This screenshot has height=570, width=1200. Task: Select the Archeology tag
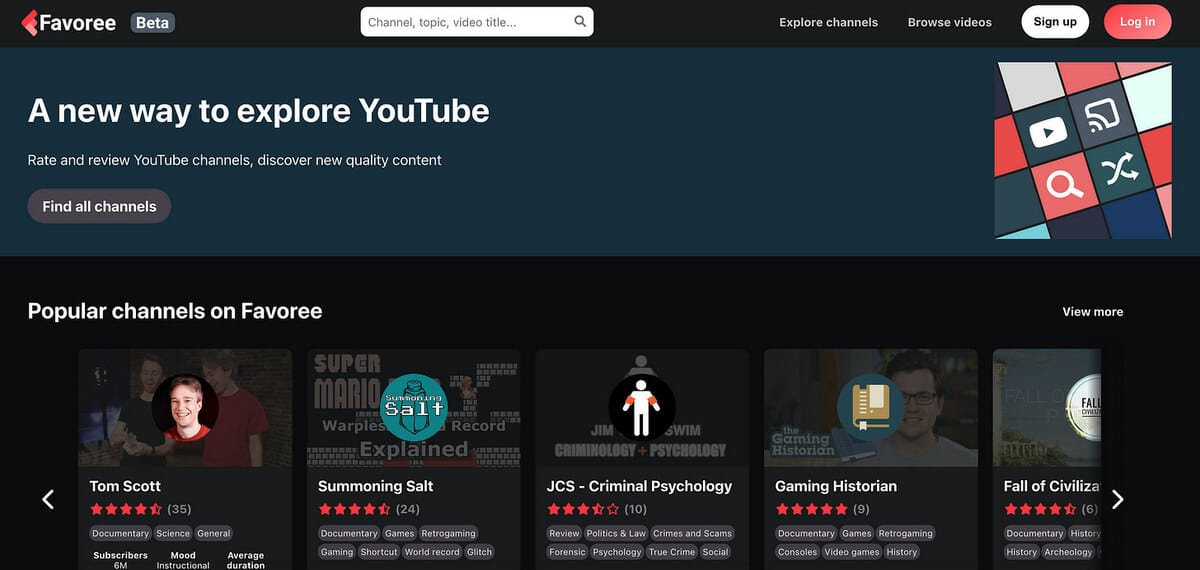click(1070, 552)
